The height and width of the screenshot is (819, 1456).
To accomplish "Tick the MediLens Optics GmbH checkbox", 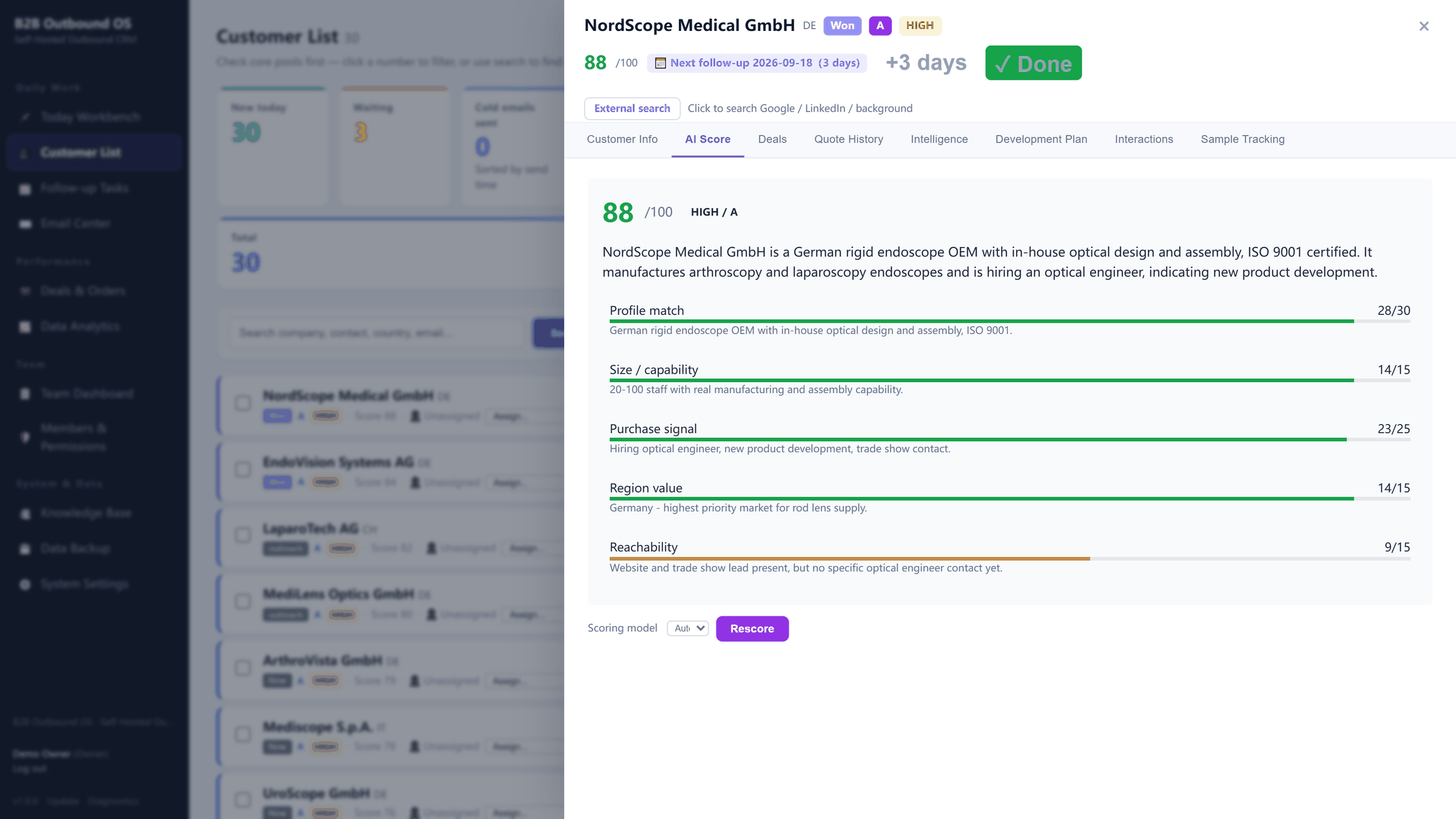I will 243,602.
